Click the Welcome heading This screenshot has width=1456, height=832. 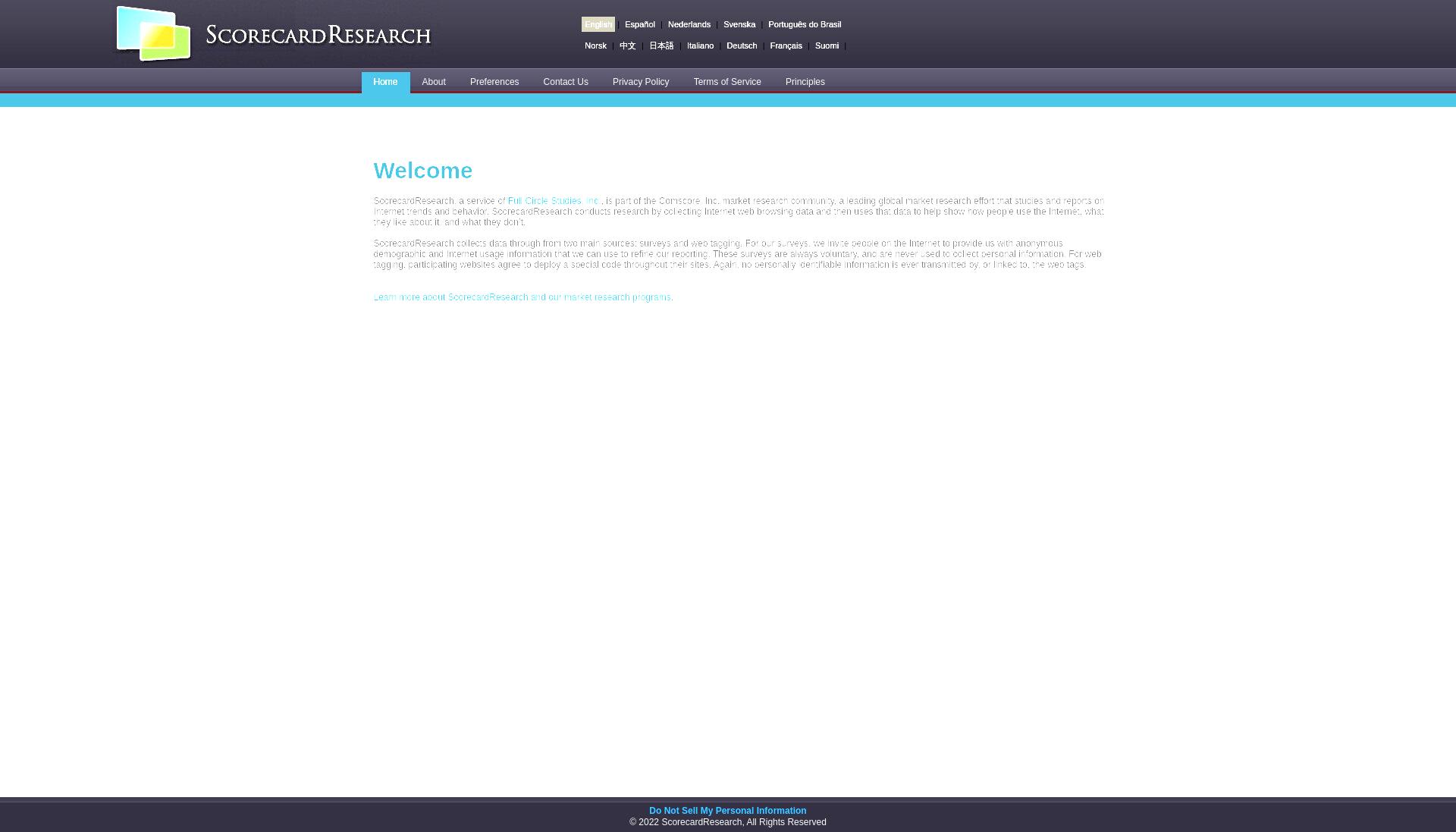pos(423,171)
